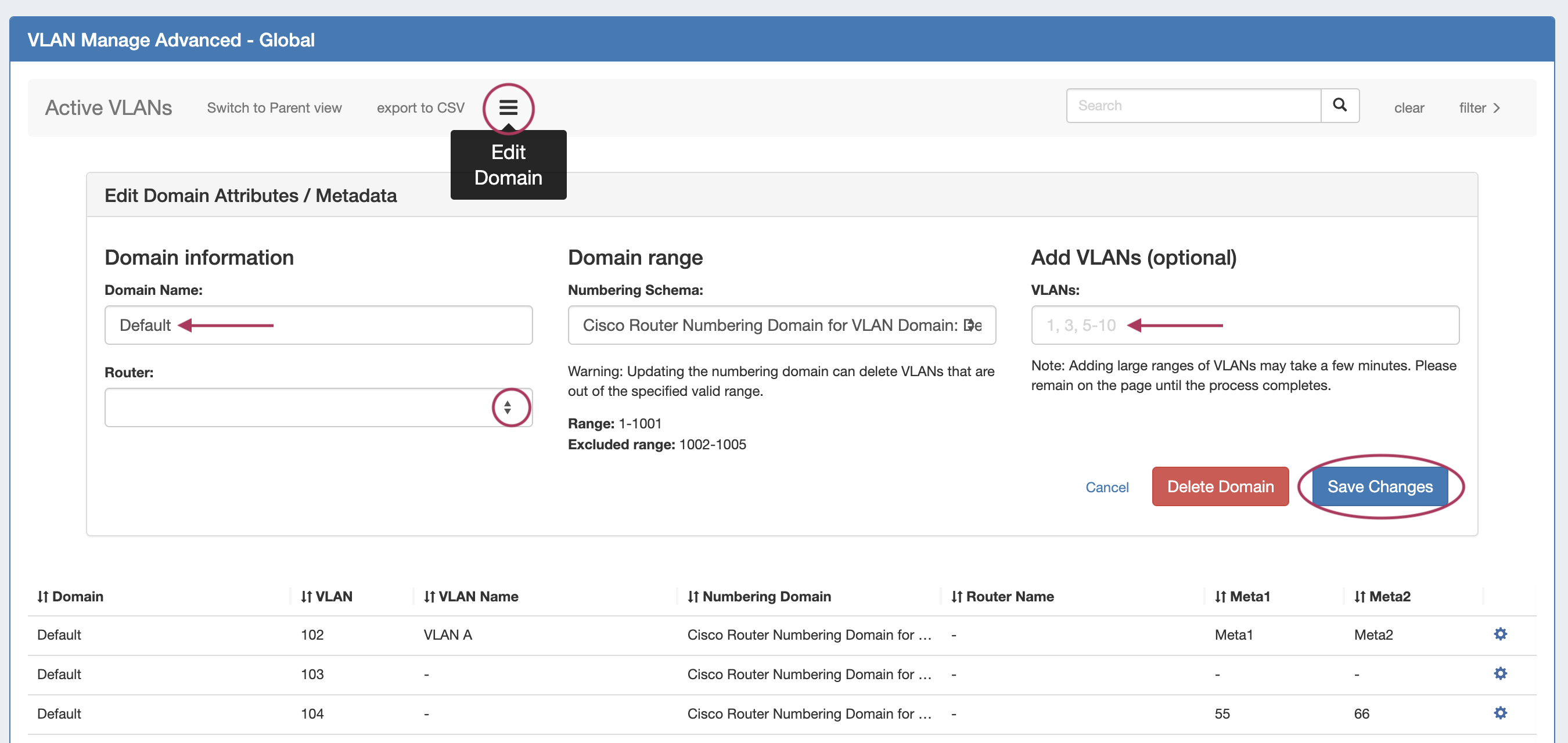The width and height of the screenshot is (1568, 743).
Task: Sort table by Domain column arrows
Action: coord(42,596)
